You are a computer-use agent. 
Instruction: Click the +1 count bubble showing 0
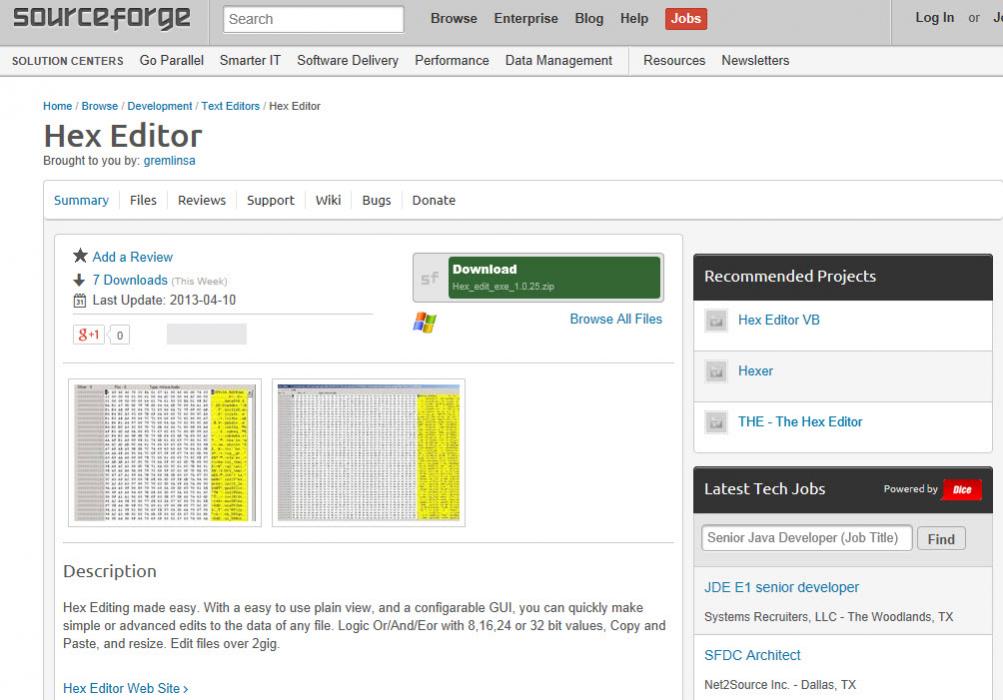click(120, 335)
